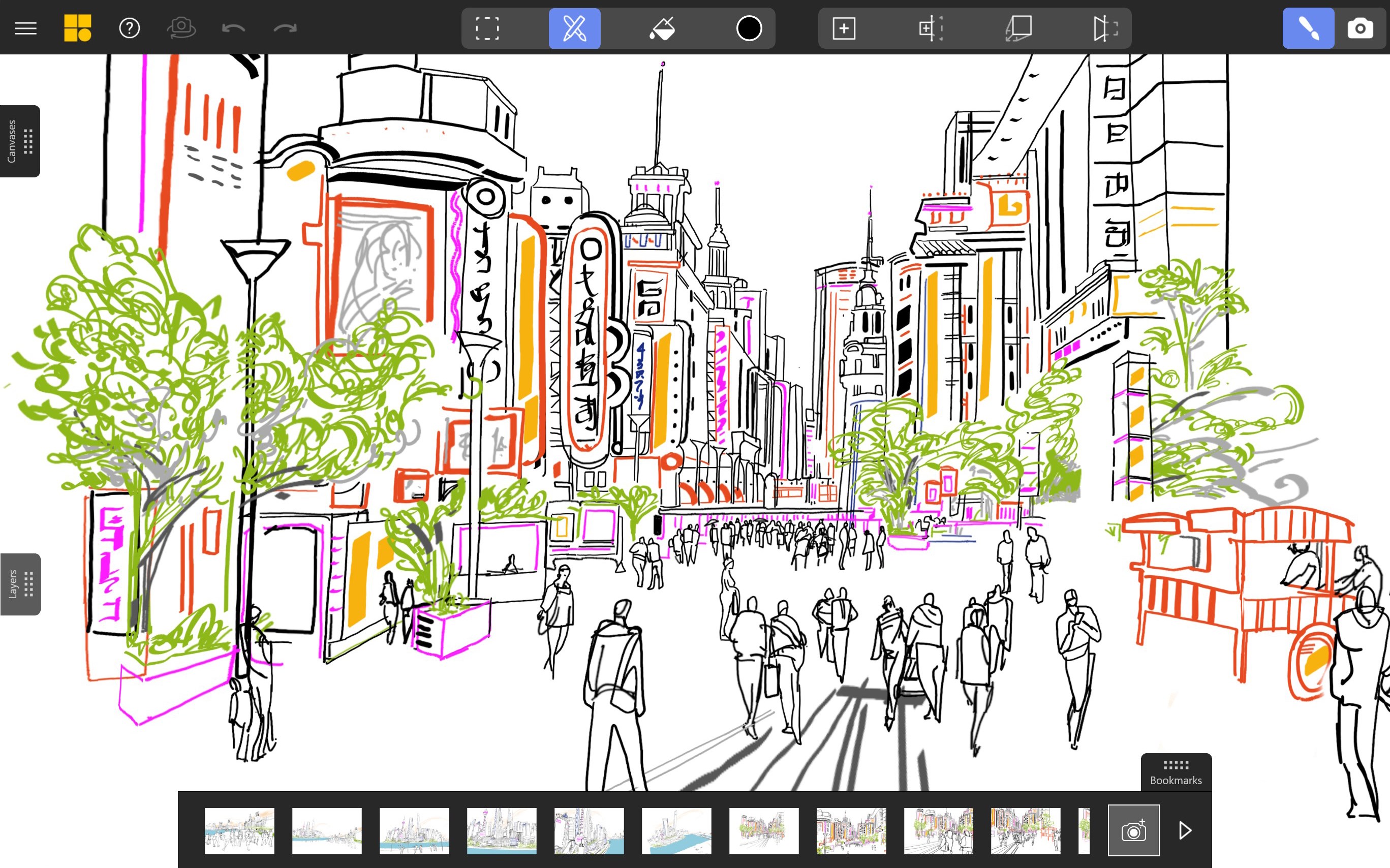The height and width of the screenshot is (868, 1390).
Task: Open the black color picker circle
Action: coord(749,27)
